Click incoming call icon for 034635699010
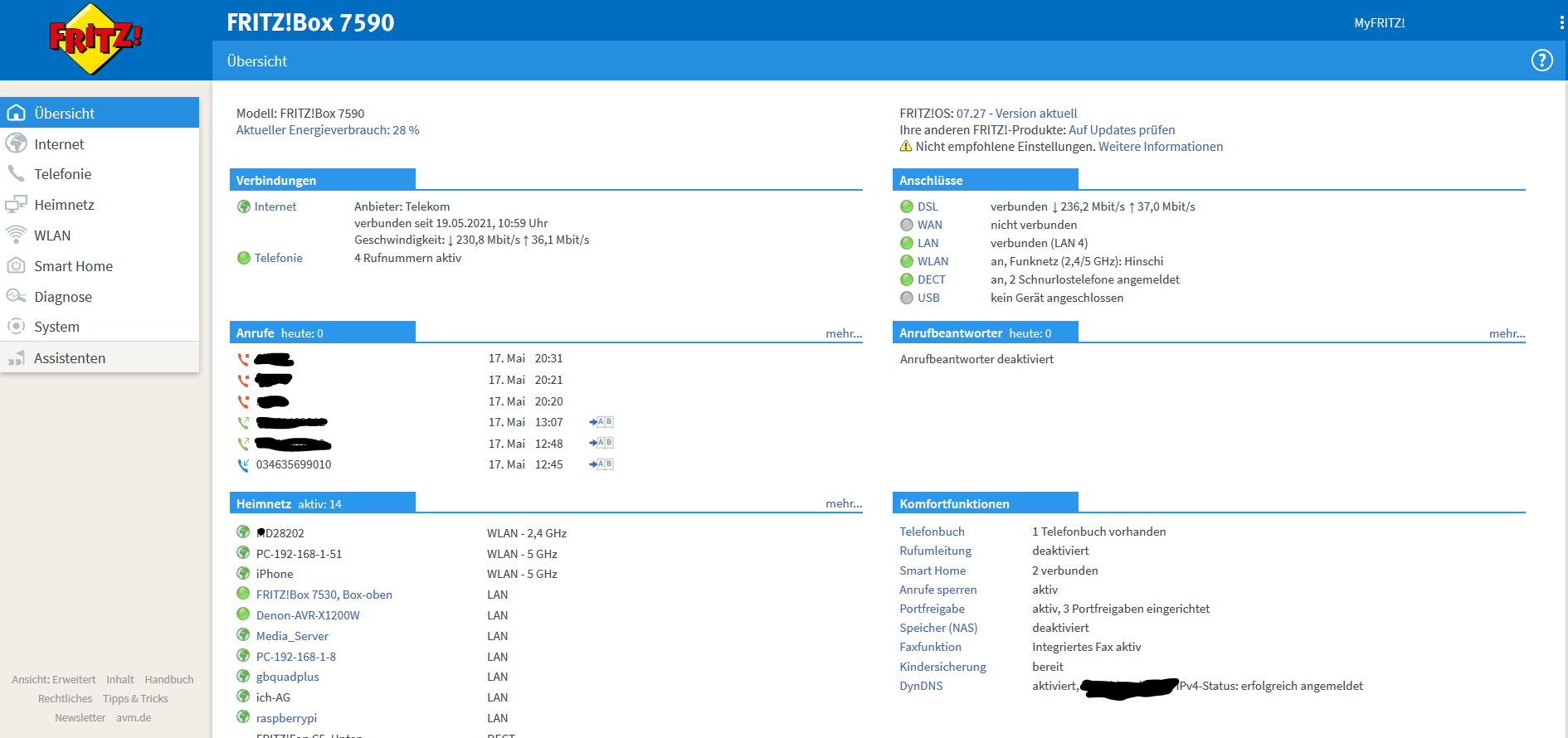 [x=243, y=465]
